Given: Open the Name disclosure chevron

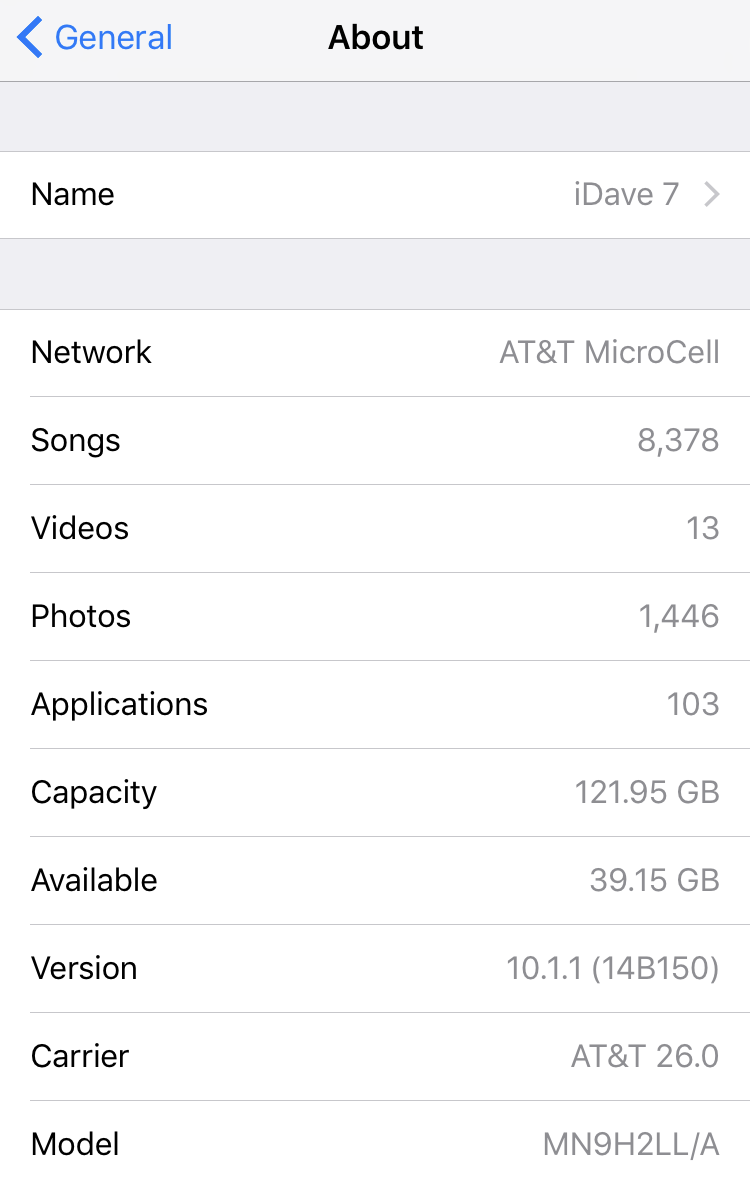Looking at the screenshot, I should click(x=712, y=194).
